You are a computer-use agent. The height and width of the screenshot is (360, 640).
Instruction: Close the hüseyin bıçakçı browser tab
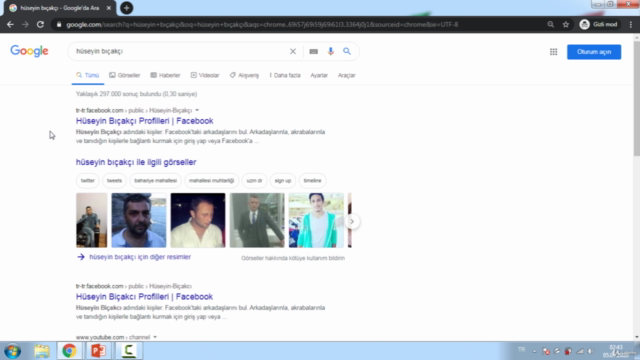(109, 8)
